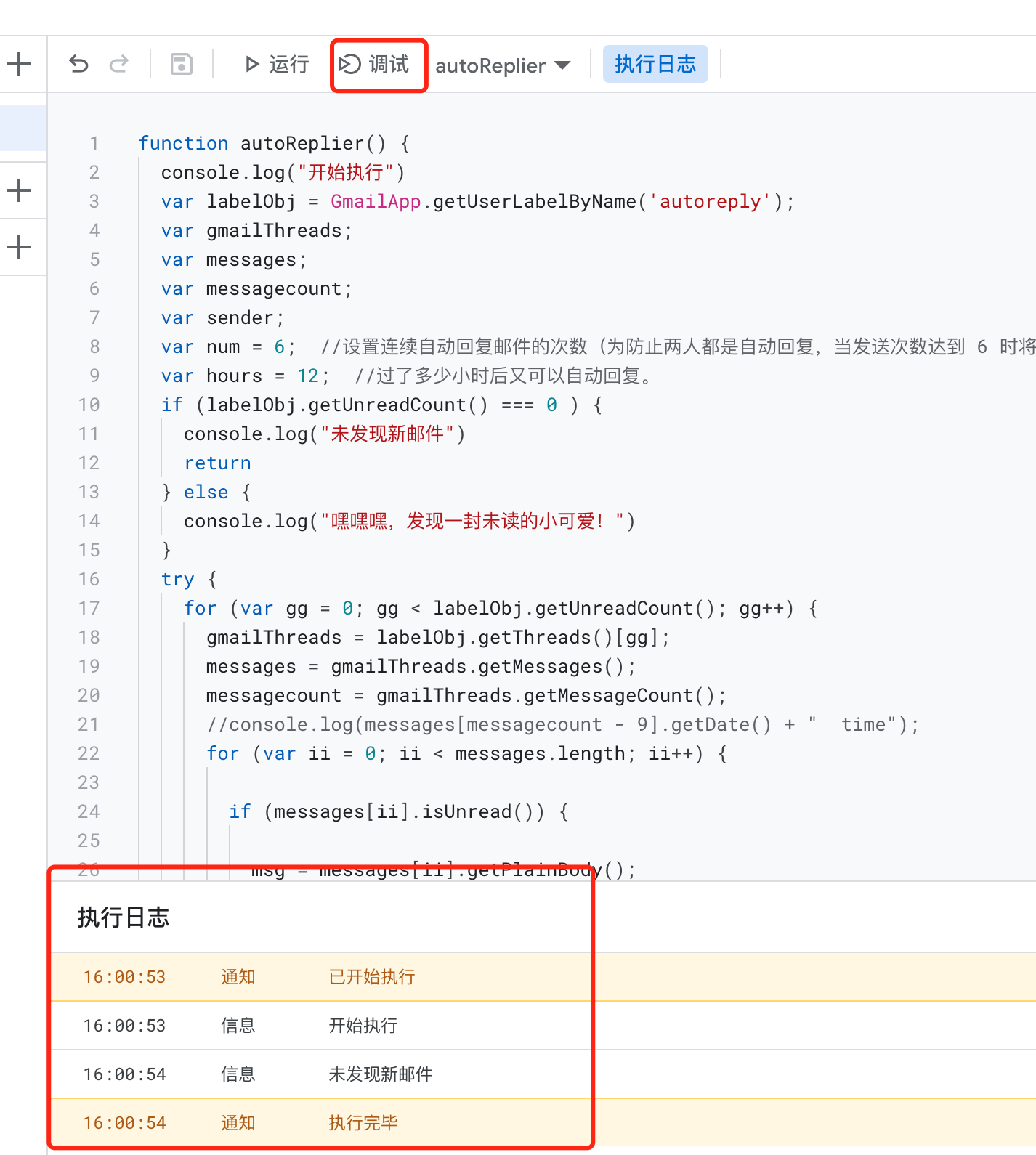Click line number 10 in gutter
1036x1155 pixels.
(89, 405)
